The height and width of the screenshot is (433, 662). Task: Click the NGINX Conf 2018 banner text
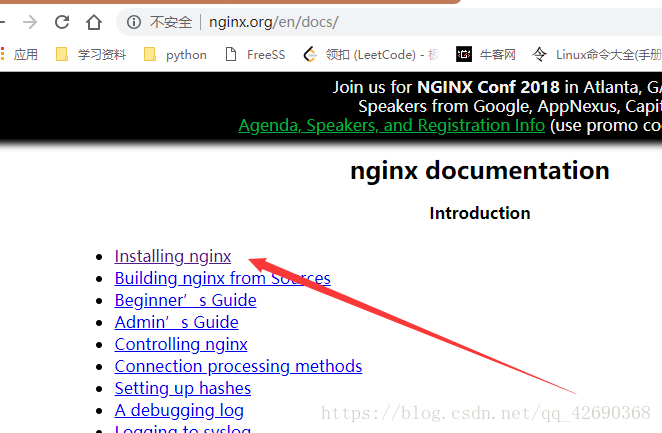(488, 87)
